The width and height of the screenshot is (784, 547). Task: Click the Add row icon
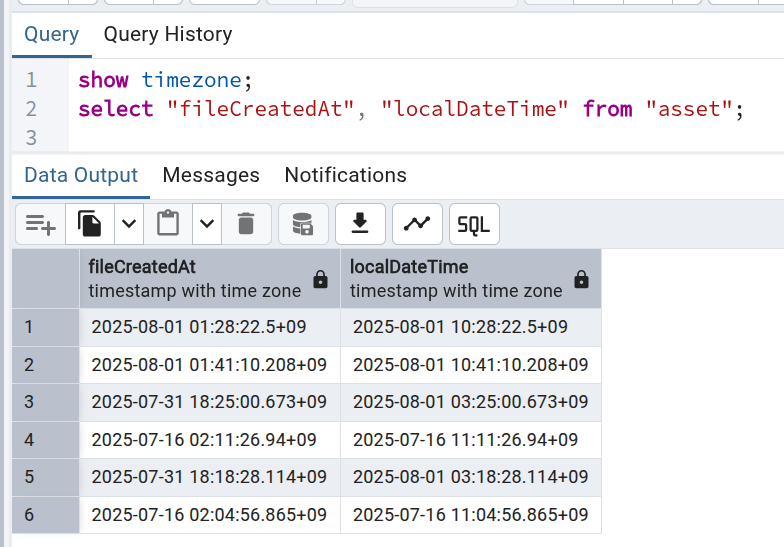pos(40,225)
